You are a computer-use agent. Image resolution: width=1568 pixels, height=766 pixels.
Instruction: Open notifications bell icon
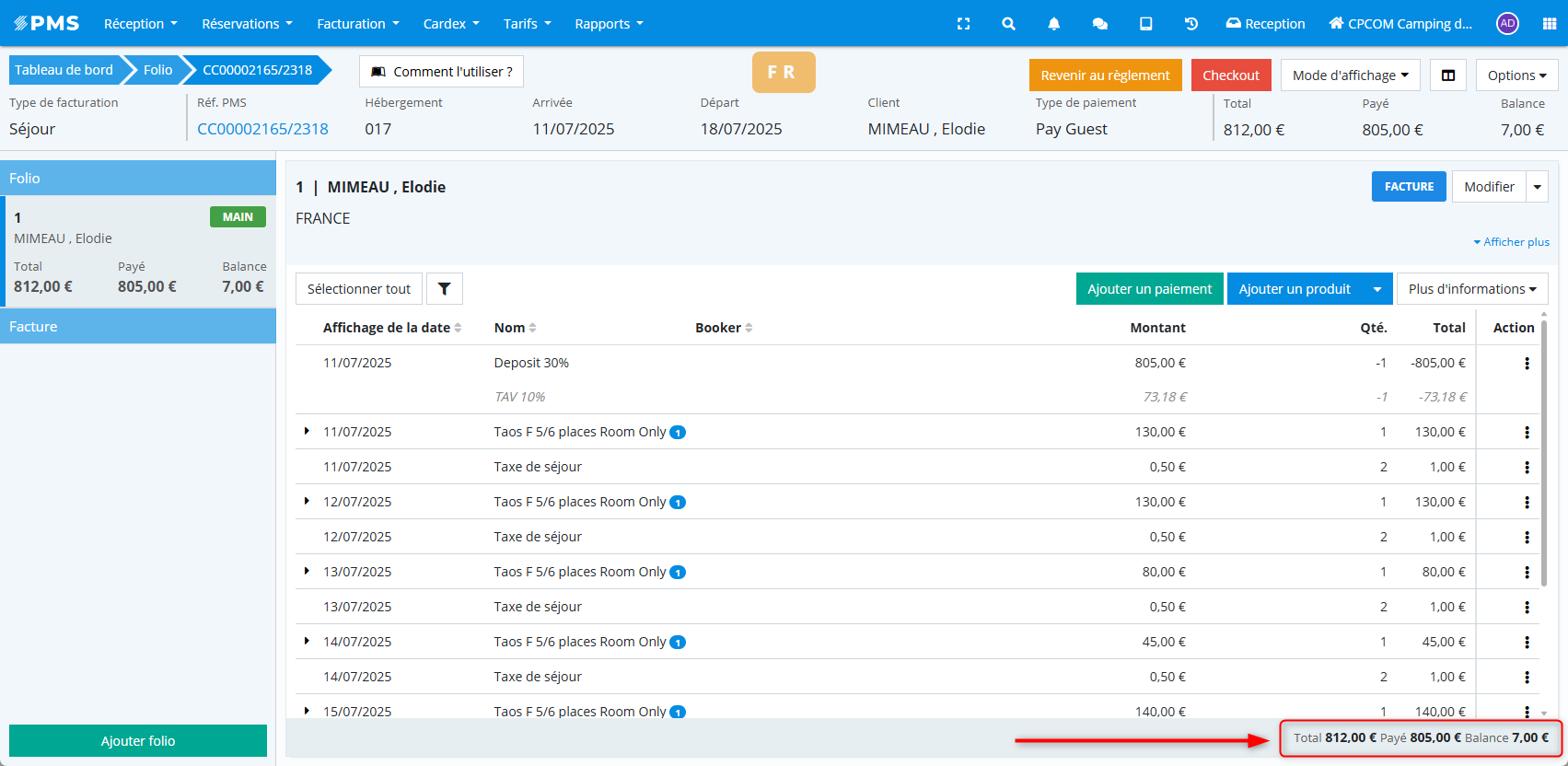[1053, 24]
